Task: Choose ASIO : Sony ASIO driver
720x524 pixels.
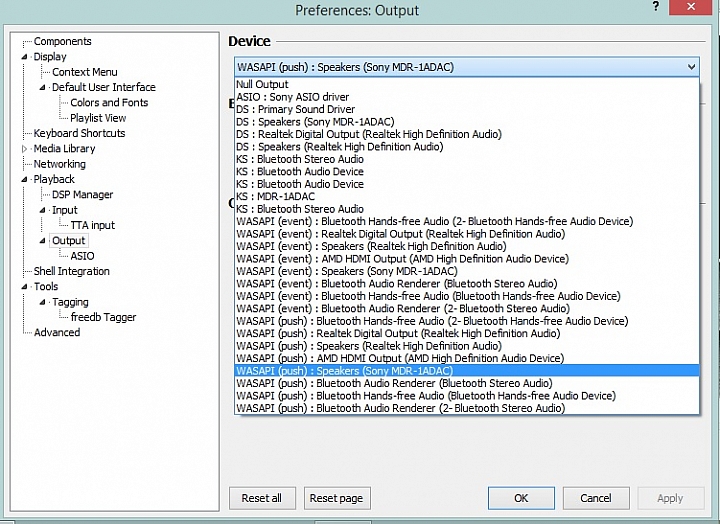Action: [467, 97]
